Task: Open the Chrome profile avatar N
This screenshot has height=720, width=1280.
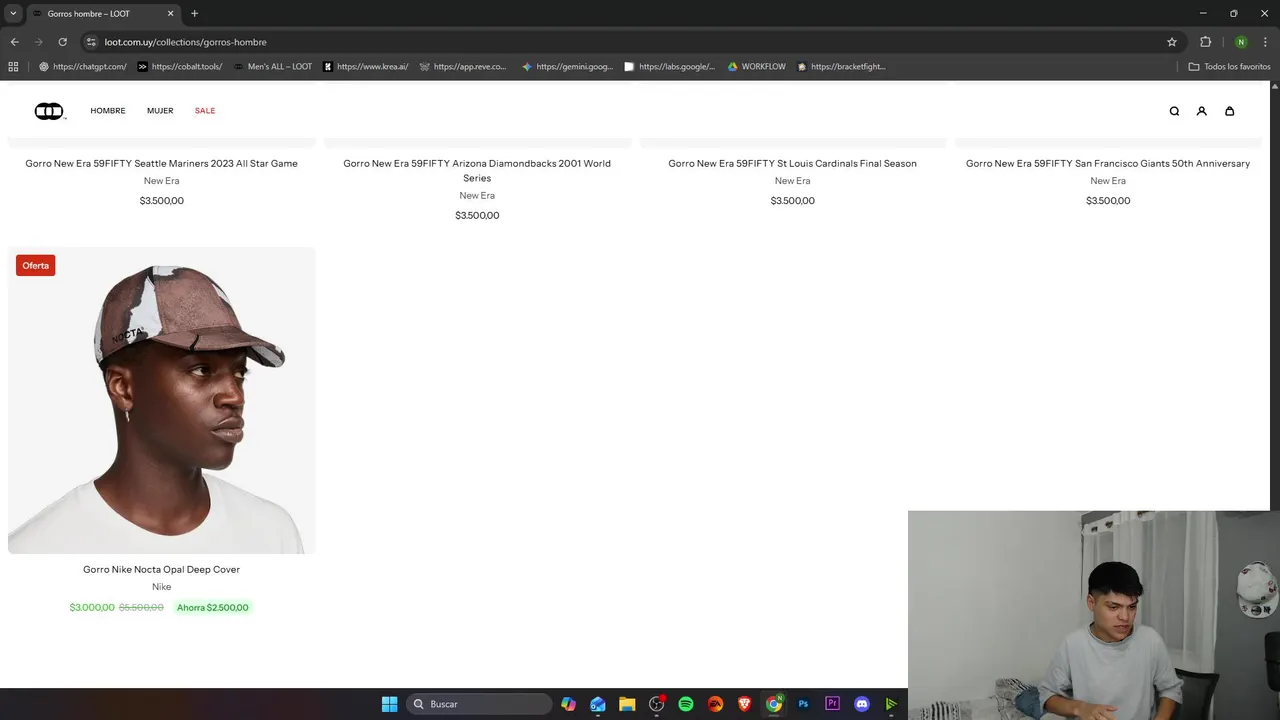Action: coord(1241,42)
